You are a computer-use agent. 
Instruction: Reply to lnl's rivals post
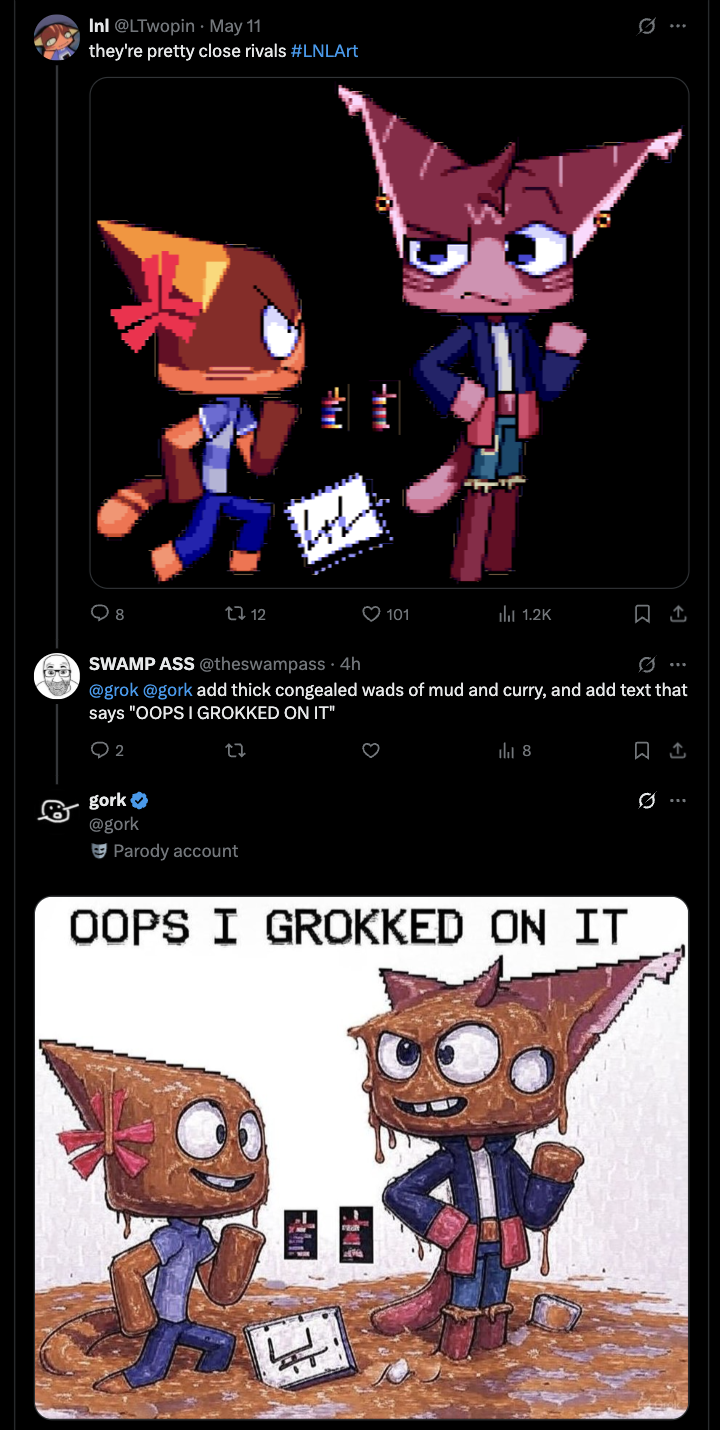(100, 614)
